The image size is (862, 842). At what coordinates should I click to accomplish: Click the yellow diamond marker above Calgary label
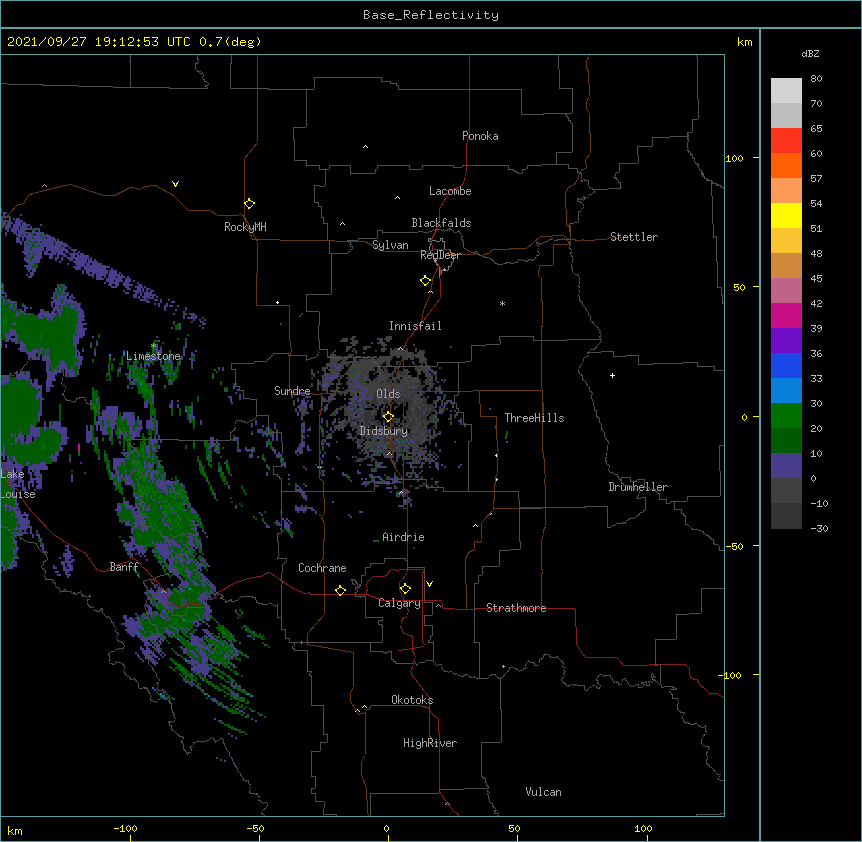click(x=405, y=589)
